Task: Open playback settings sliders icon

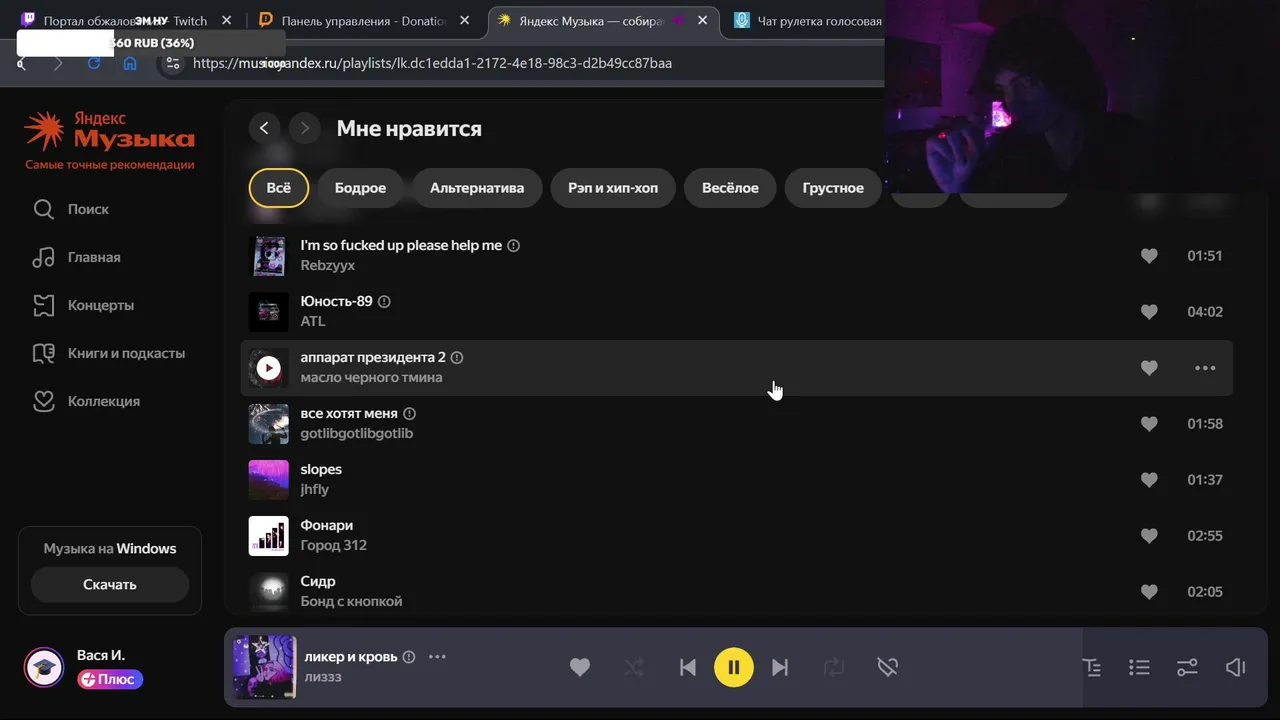Action: tap(1187, 667)
